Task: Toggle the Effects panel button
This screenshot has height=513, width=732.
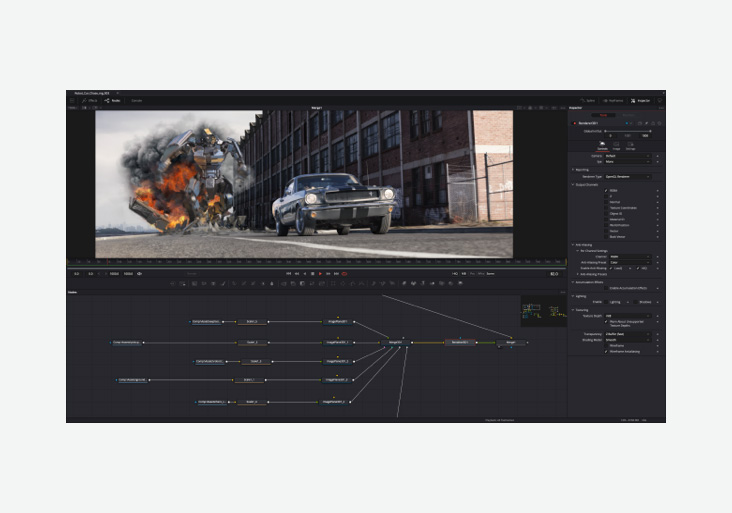Action: 90,100
